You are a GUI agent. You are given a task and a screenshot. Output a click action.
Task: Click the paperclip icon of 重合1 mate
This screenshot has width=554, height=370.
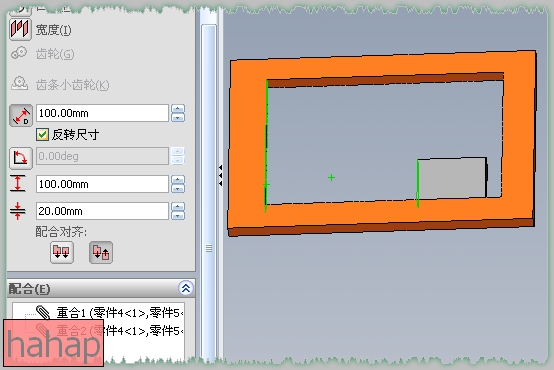point(43,312)
